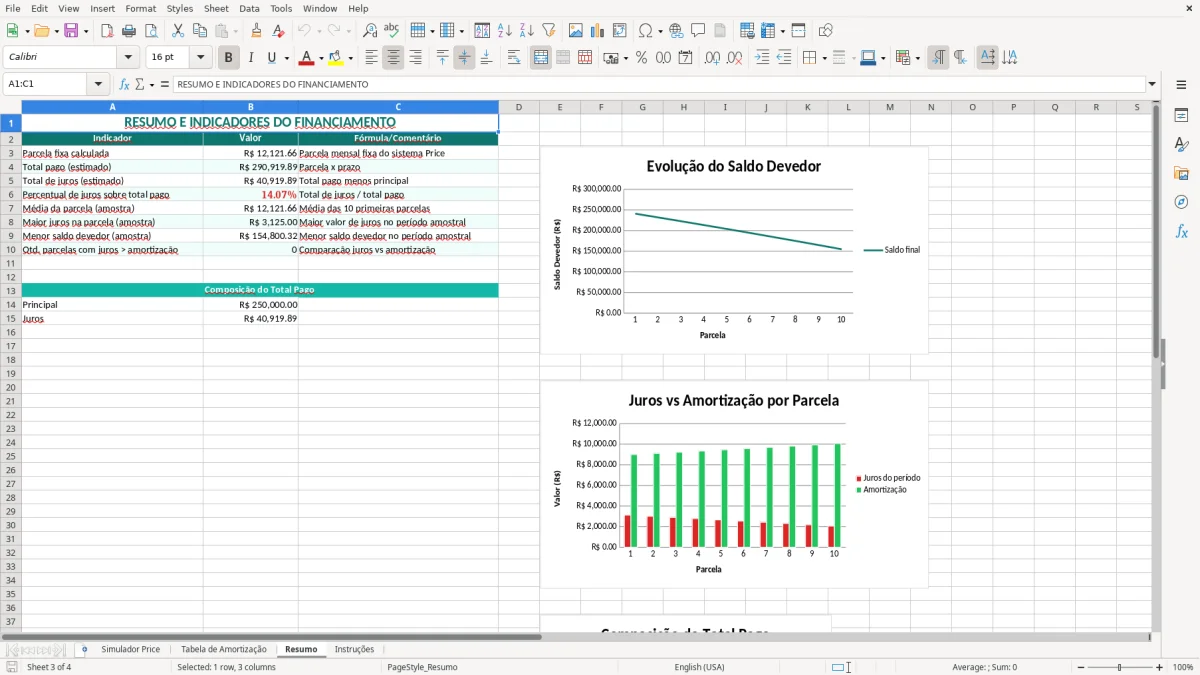Viewport: 1200px width, 675px height.
Task: Toggle Print Preview icon
Action: tap(151, 31)
